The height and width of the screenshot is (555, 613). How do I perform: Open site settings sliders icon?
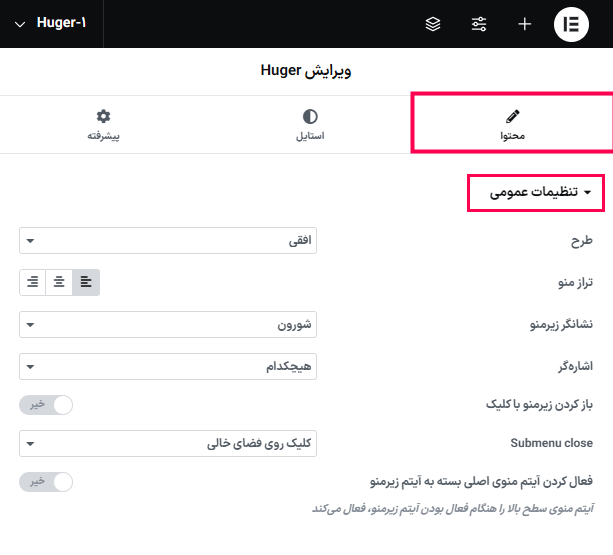tap(479, 24)
